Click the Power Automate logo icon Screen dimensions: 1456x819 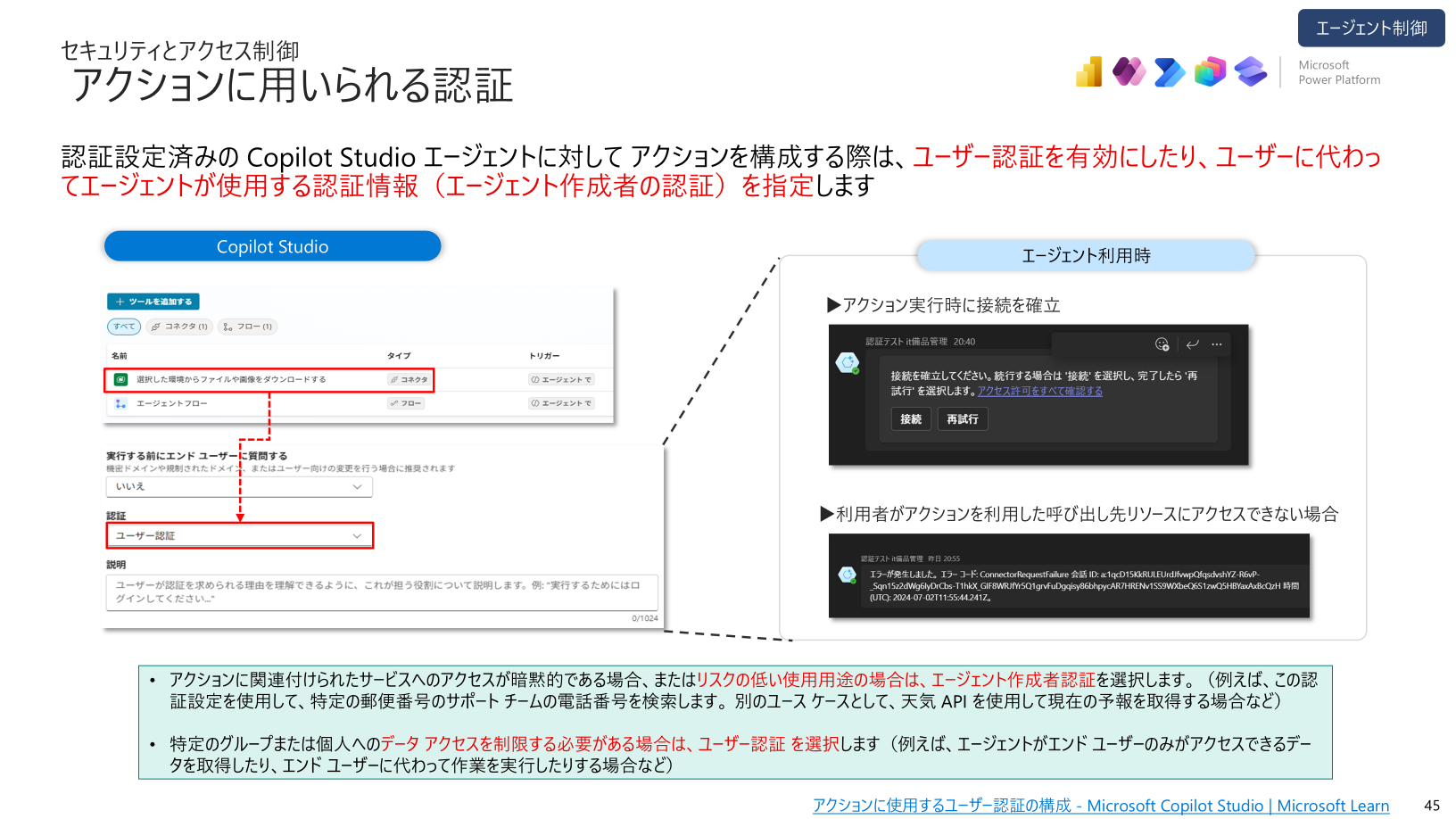1169,72
